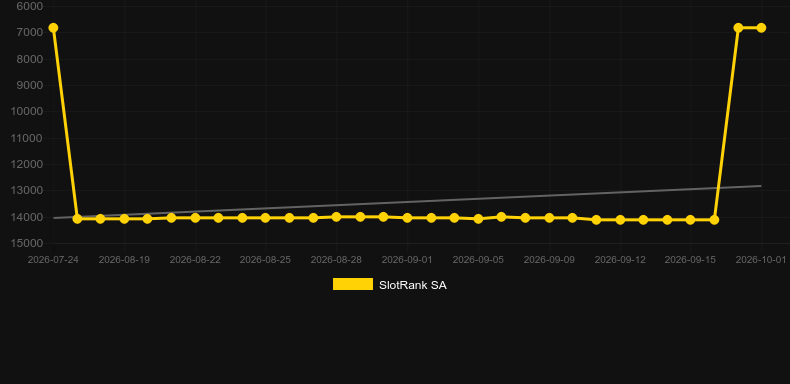Click the y-axis value 13000
Image resolution: width=790 pixels, height=384 pixels.
point(27,190)
